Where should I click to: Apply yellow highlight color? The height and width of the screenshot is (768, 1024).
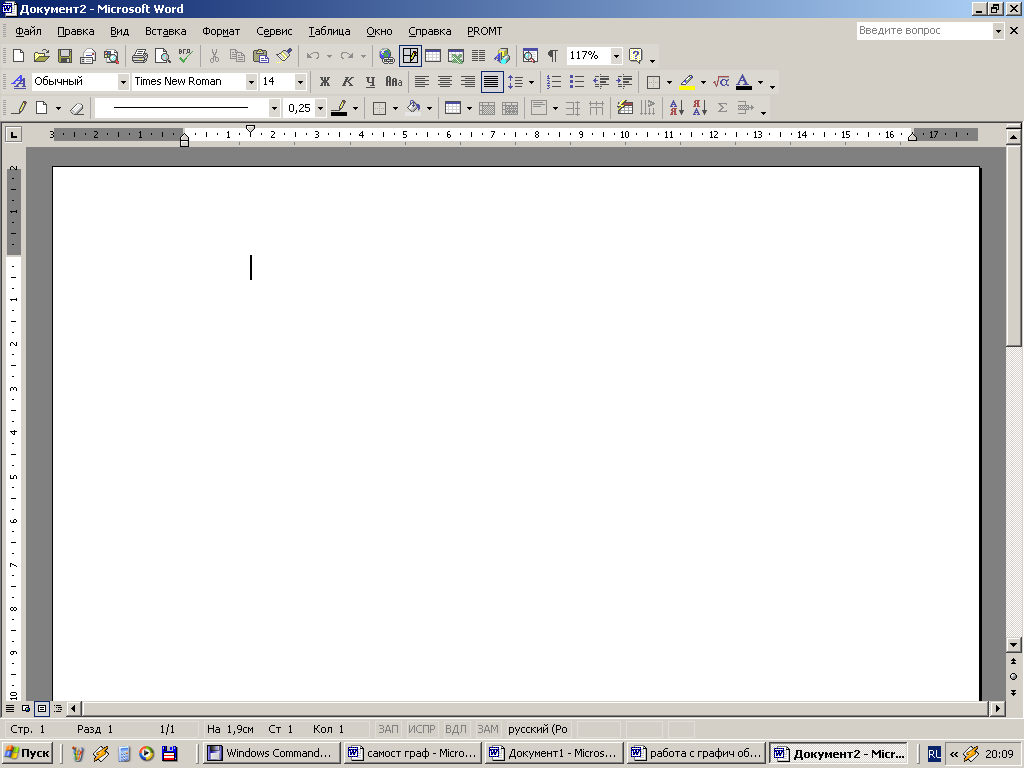(x=686, y=82)
